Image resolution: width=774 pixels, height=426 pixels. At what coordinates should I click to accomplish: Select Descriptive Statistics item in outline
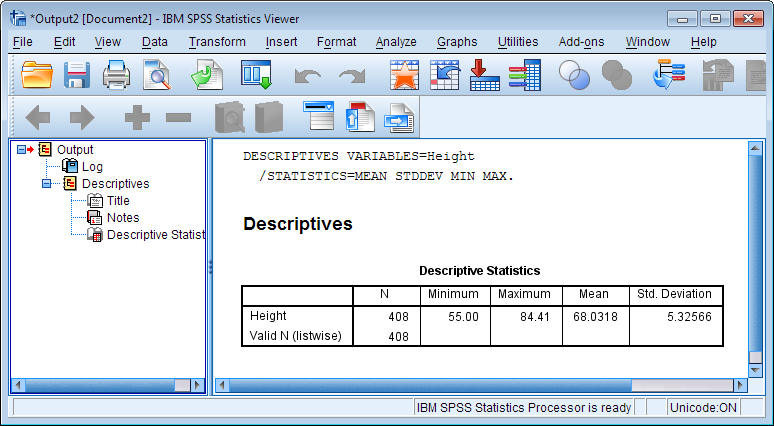155,235
